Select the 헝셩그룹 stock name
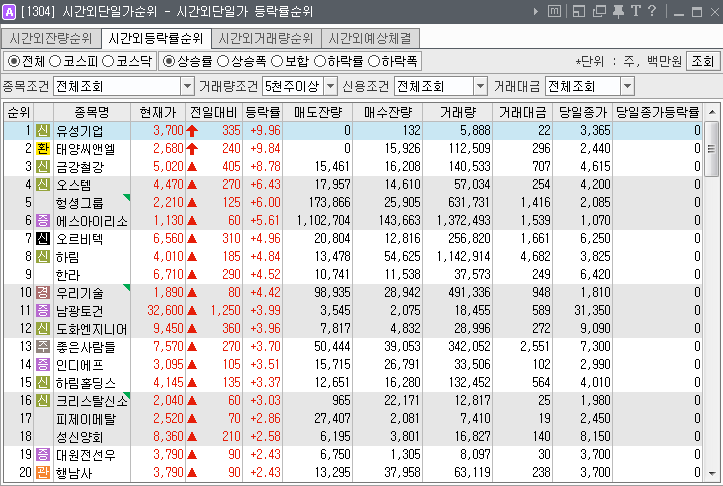723x486 pixels. [x=79, y=203]
